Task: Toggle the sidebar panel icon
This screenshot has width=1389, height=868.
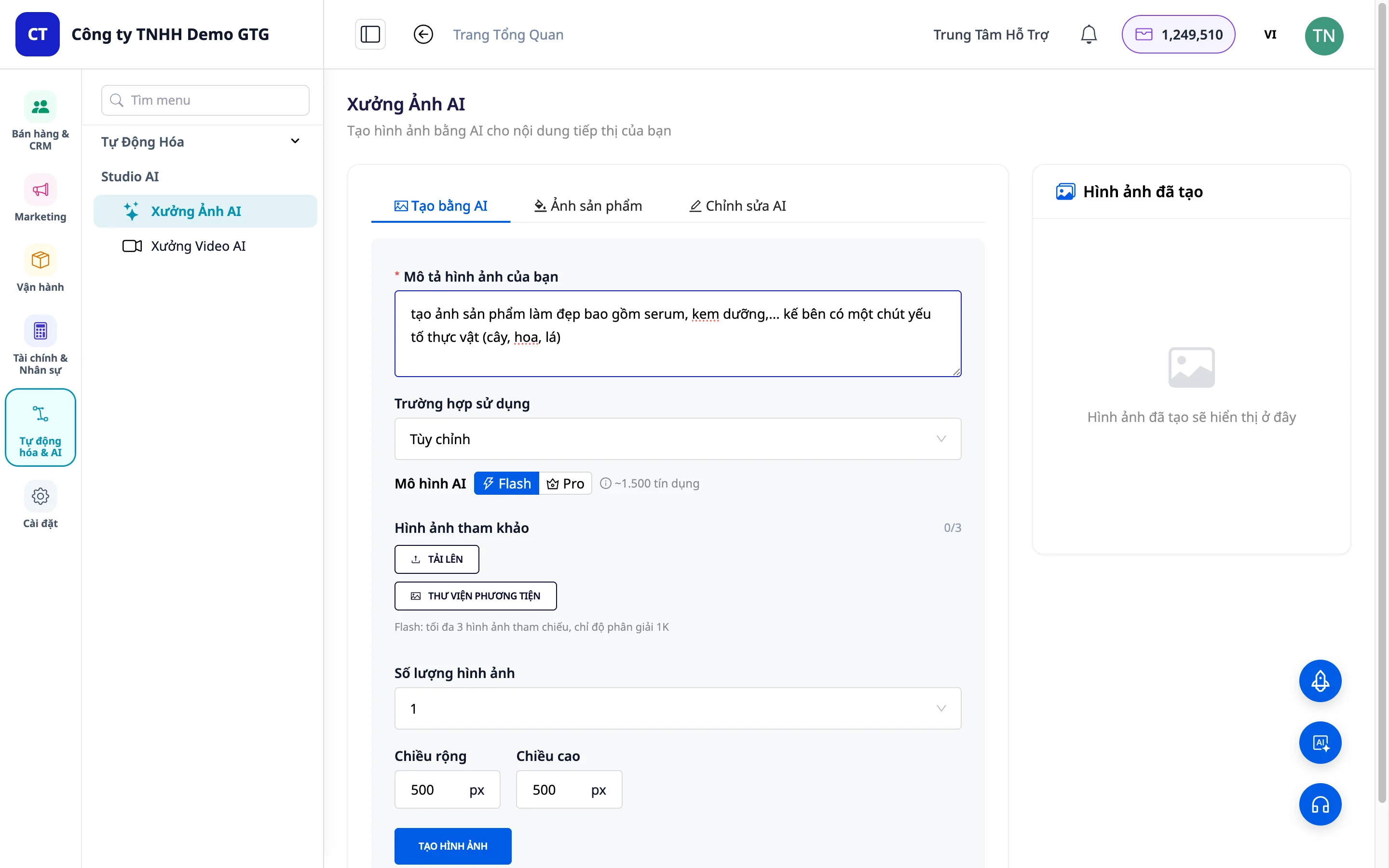Action: pos(370,34)
